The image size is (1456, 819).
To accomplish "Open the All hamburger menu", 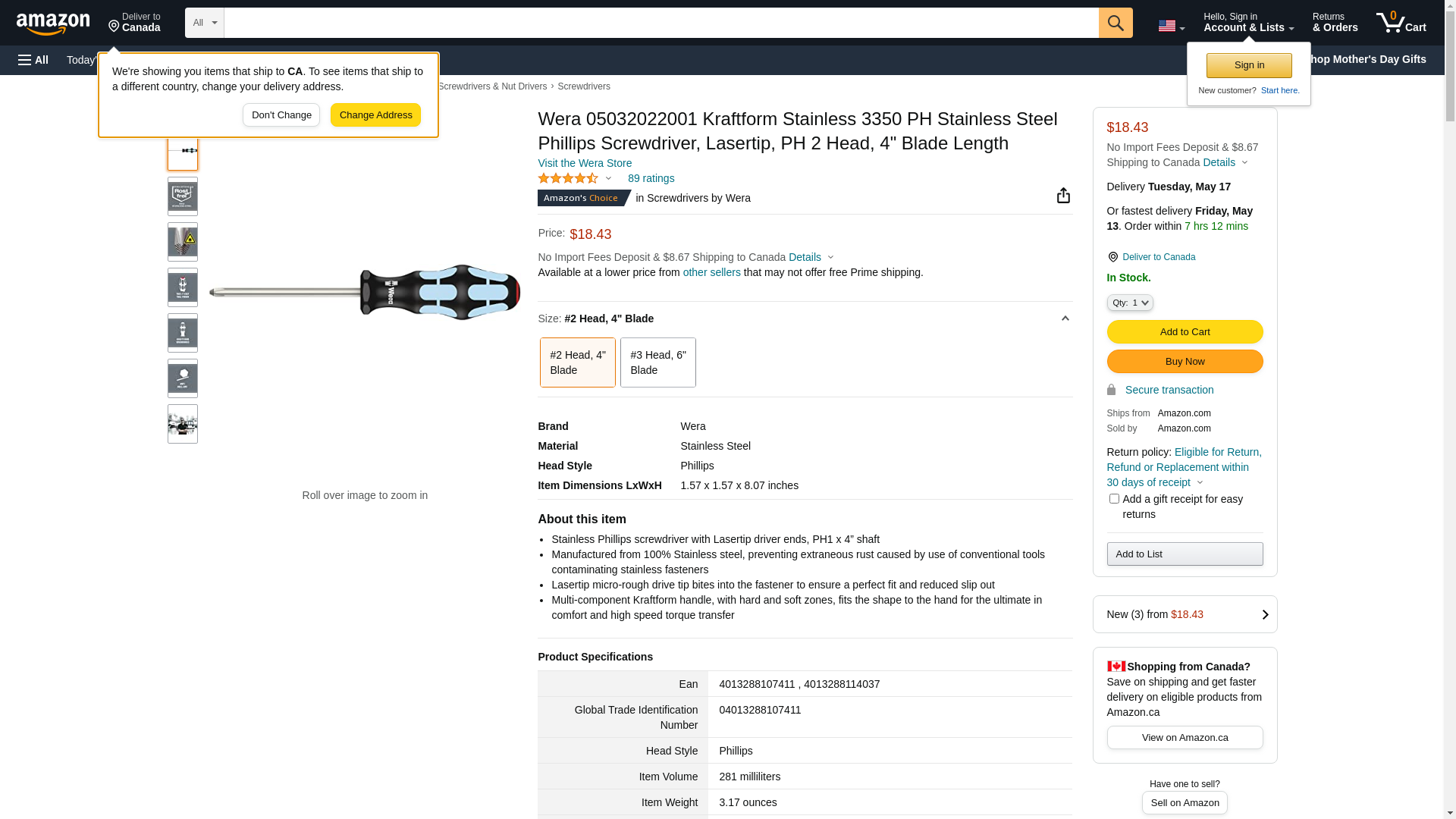I will (33, 60).
